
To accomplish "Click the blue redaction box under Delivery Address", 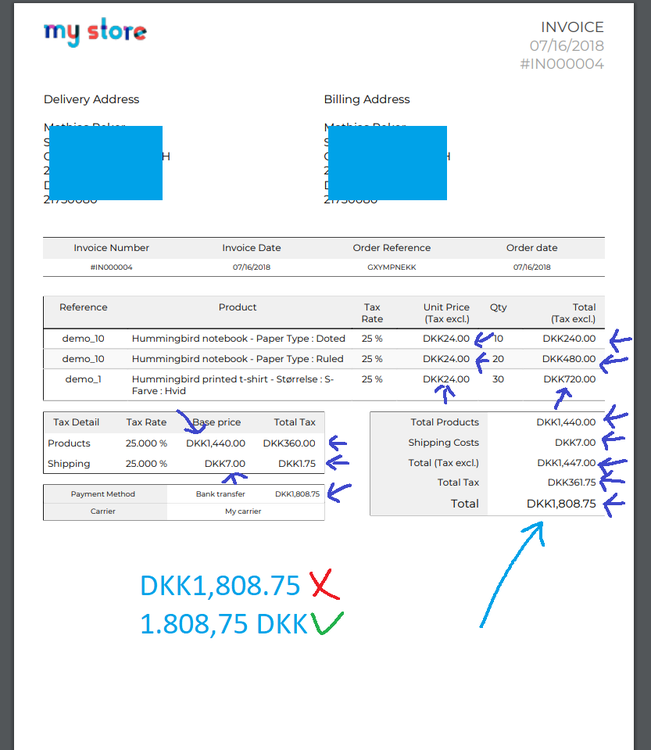I will tap(106, 163).
